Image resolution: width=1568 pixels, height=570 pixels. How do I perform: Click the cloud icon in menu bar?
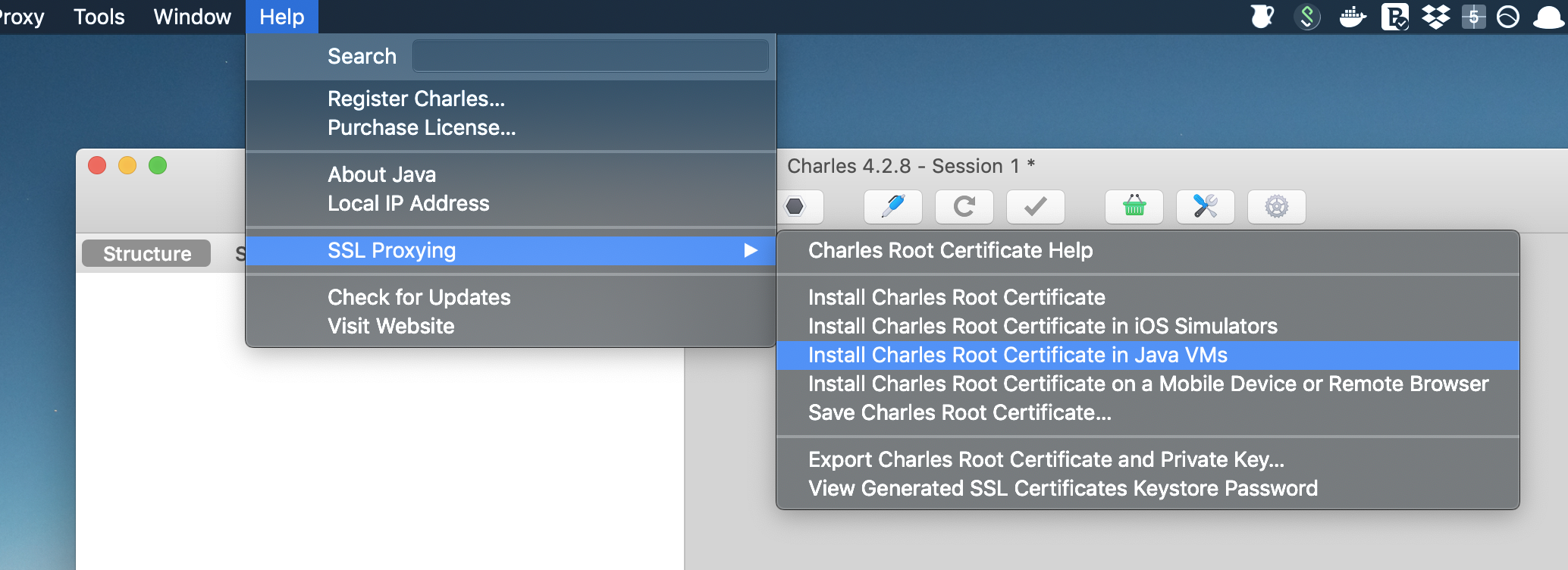point(1549,17)
